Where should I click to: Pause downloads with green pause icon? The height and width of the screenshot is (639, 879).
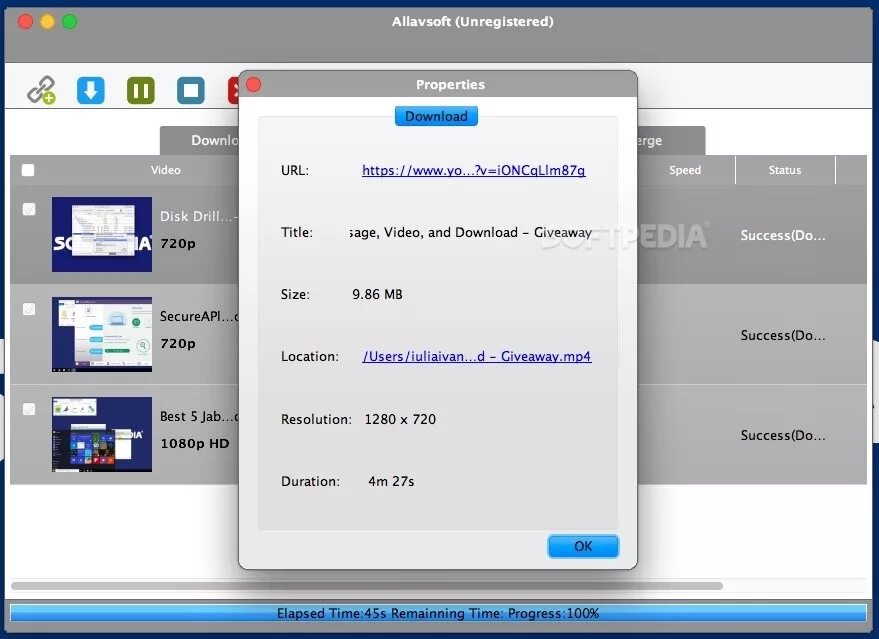click(x=141, y=90)
